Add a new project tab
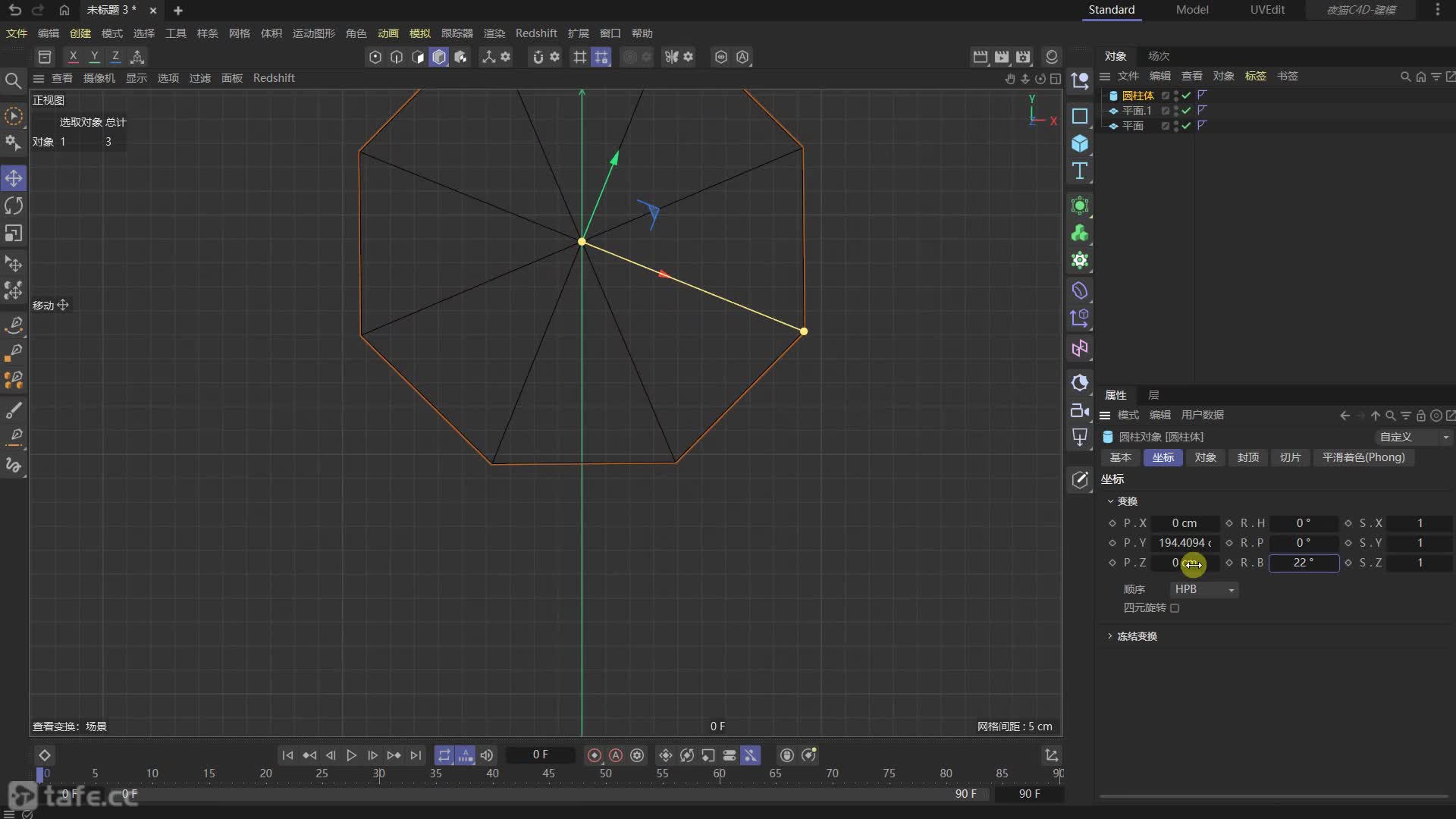 (x=178, y=10)
